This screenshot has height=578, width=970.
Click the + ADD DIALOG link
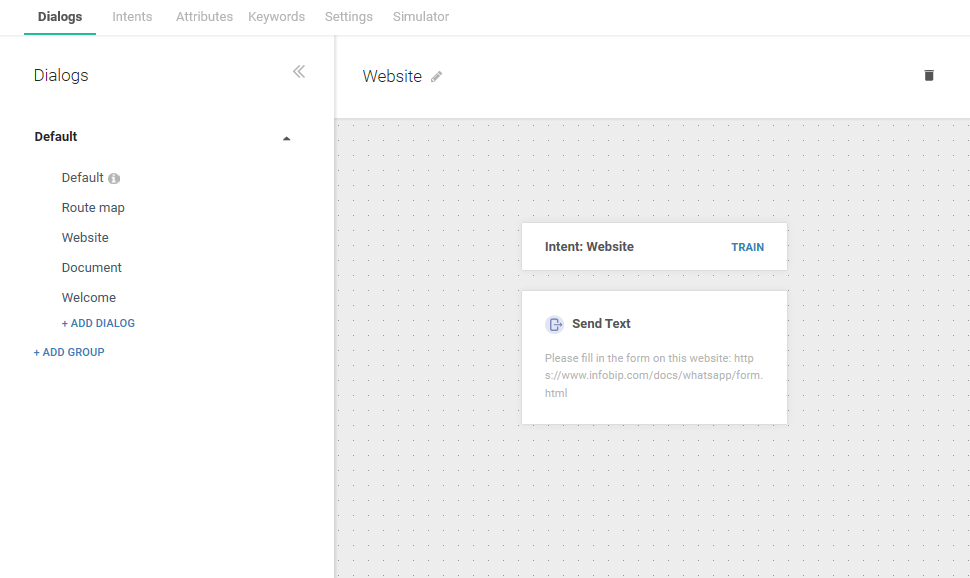click(x=98, y=324)
